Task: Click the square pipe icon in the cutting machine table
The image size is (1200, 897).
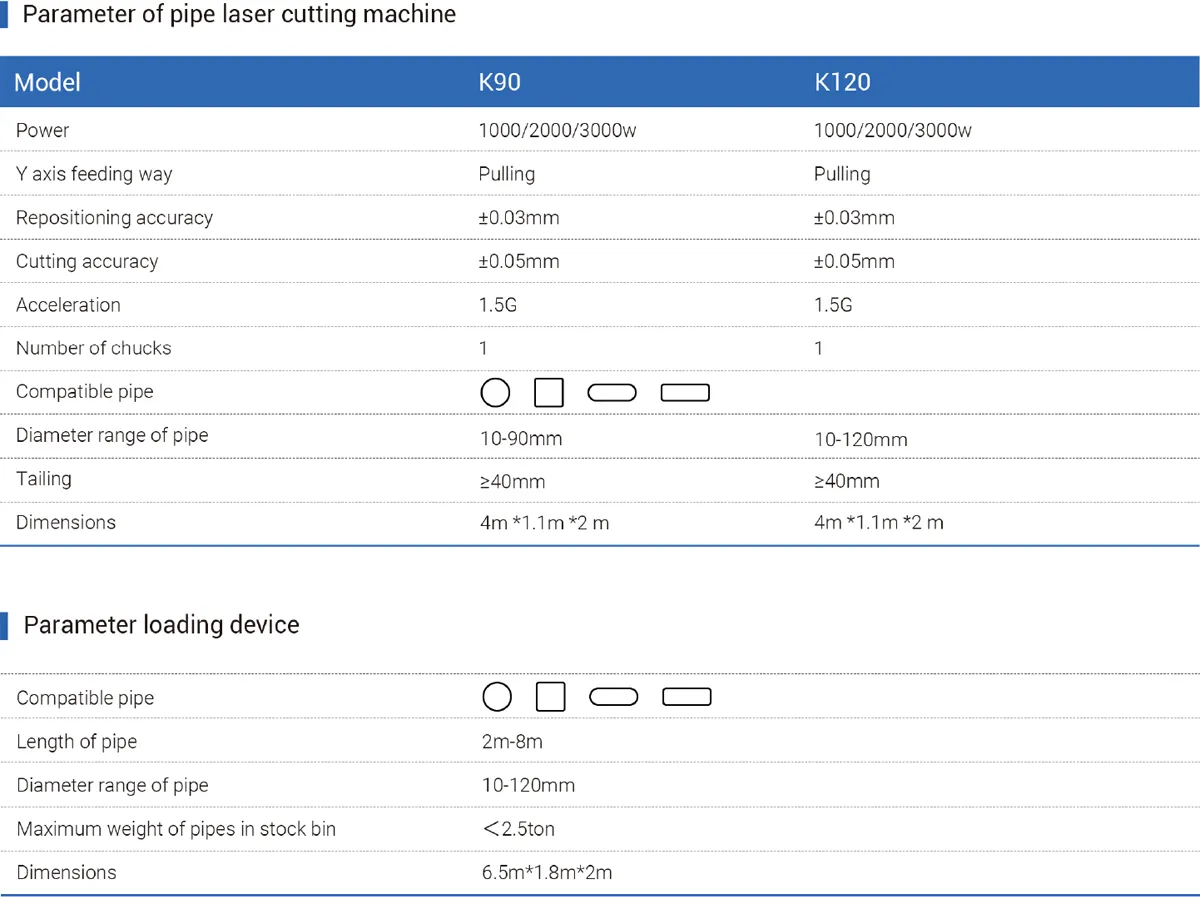Action: tap(549, 392)
